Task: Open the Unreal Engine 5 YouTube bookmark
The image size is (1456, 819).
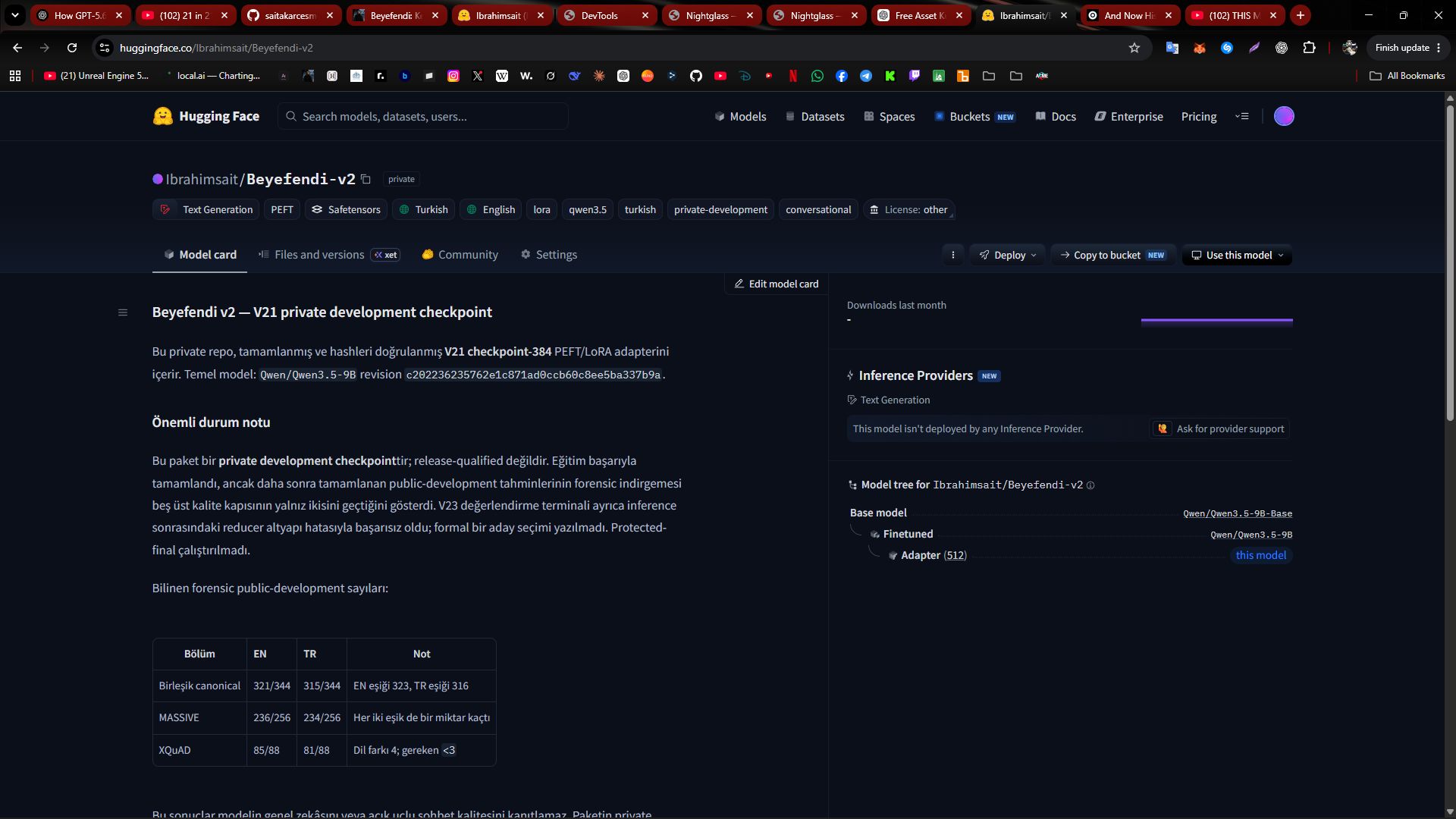Action: pos(96,76)
